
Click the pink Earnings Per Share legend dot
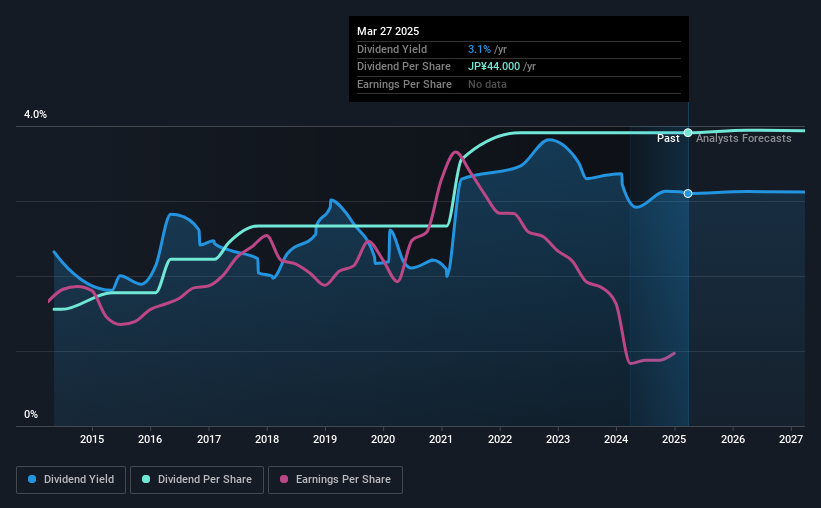point(284,479)
